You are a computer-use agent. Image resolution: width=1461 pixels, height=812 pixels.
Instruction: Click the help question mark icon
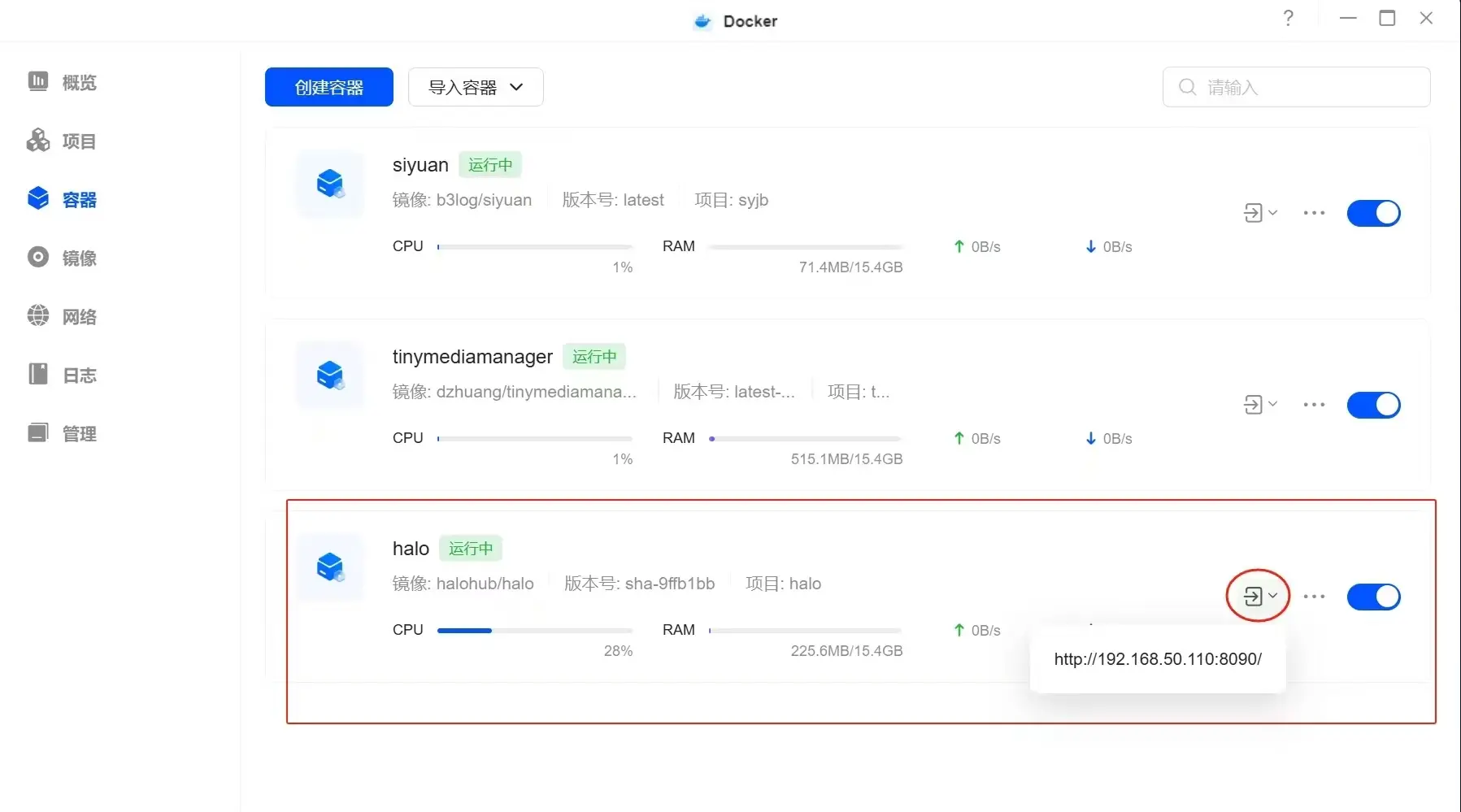pos(1288,19)
